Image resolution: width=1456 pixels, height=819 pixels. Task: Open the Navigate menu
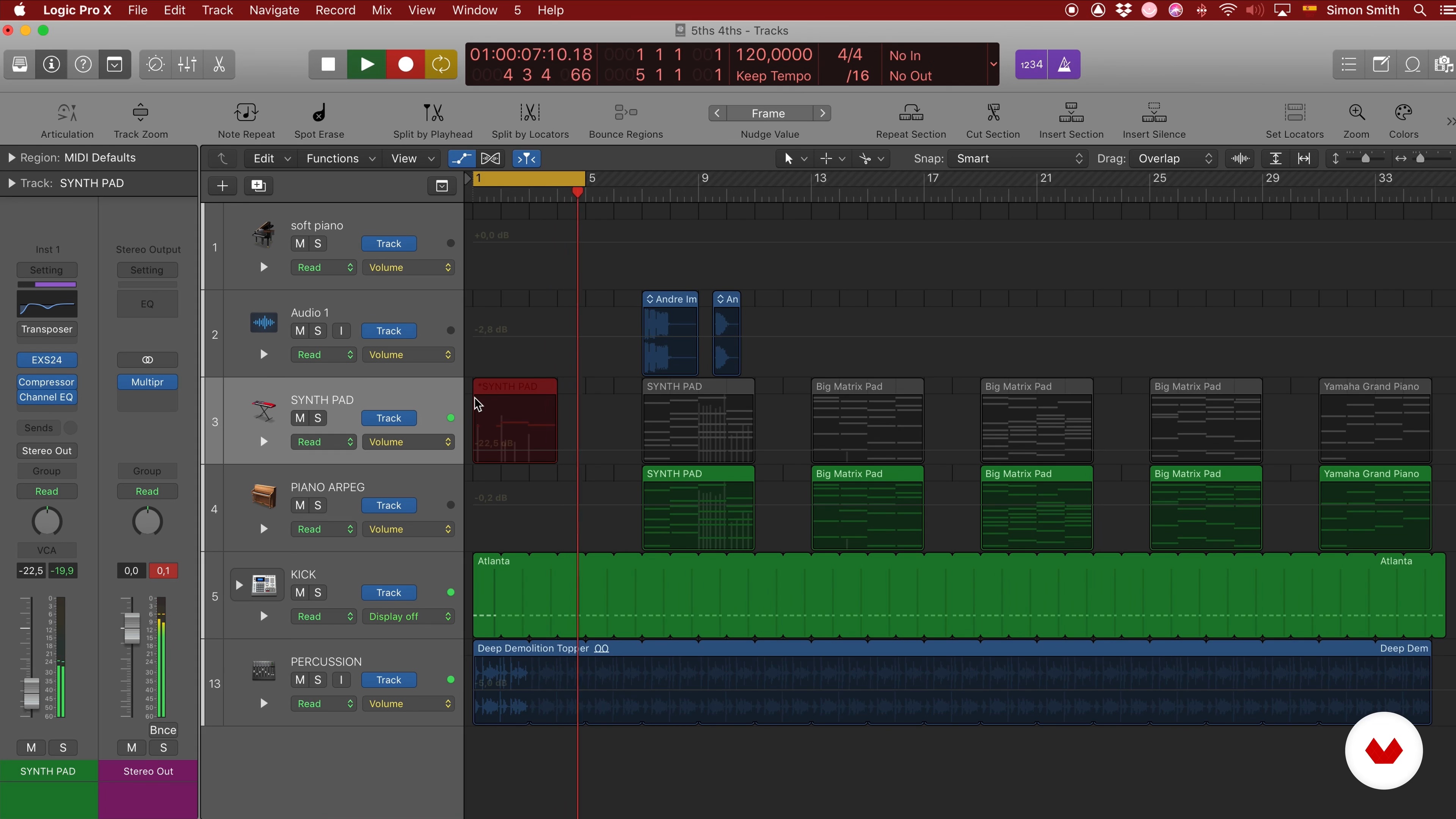click(274, 10)
